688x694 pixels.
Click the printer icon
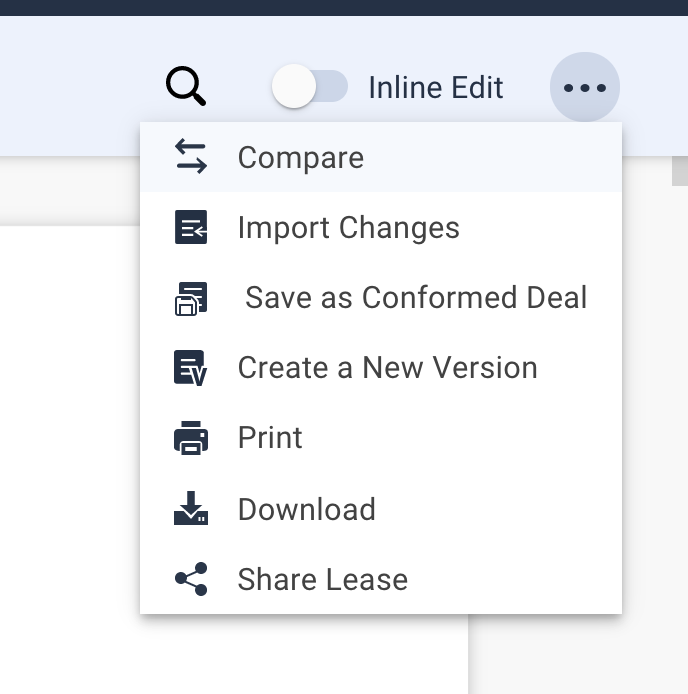[x=191, y=438]
